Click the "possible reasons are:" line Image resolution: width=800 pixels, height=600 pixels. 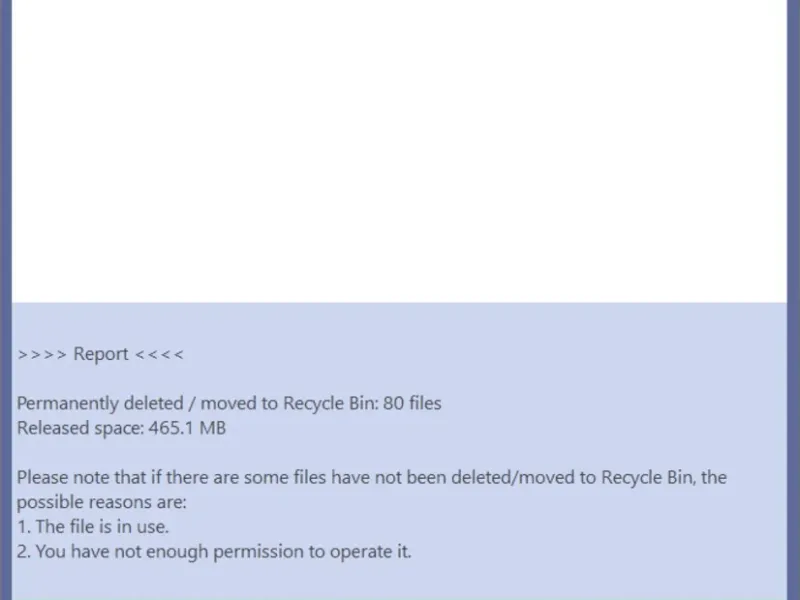click(x=102, y=501)
